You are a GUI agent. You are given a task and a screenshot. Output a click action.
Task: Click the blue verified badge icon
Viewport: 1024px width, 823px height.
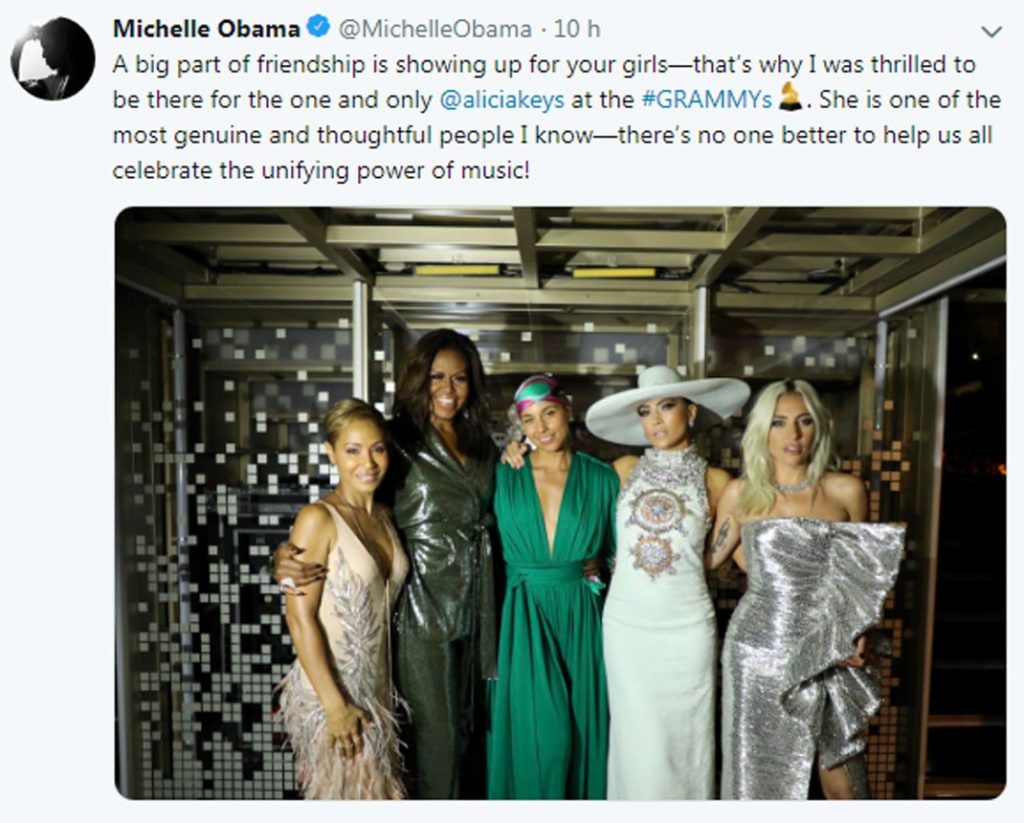(318, 28)
